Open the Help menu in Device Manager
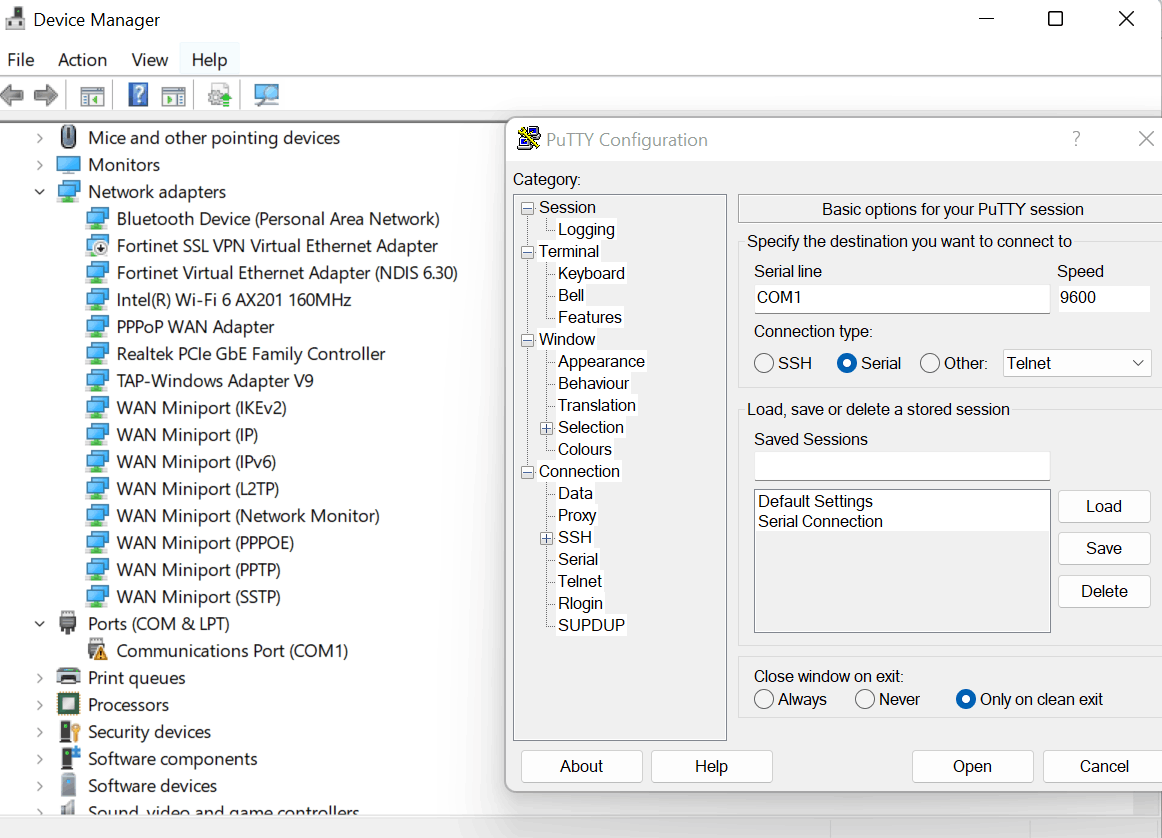Viewport: 1162px width, 838px height. click(x=209, y=60)
